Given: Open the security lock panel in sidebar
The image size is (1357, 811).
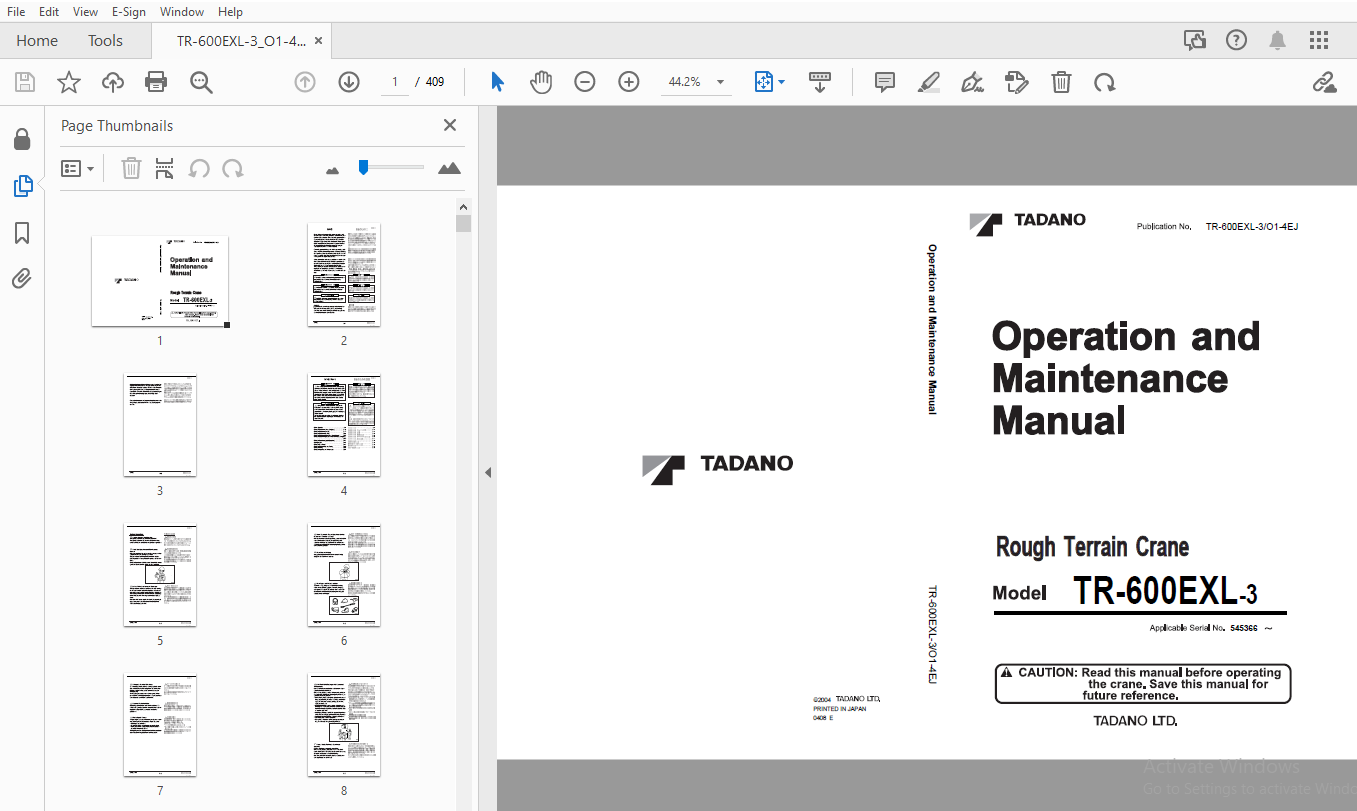Looking at the screenshot, I should (x=22, y=139).
